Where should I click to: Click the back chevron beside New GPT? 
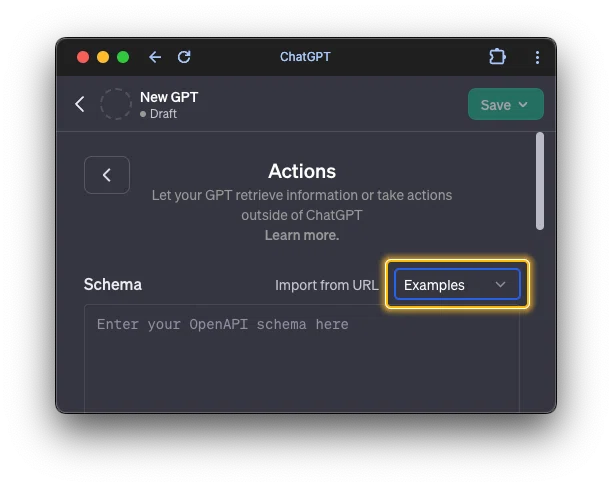tap(80, 104)
